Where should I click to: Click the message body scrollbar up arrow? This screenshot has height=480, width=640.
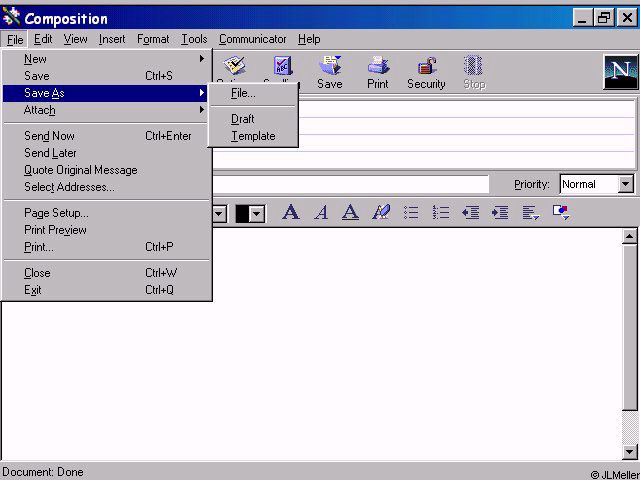[629, 236]
